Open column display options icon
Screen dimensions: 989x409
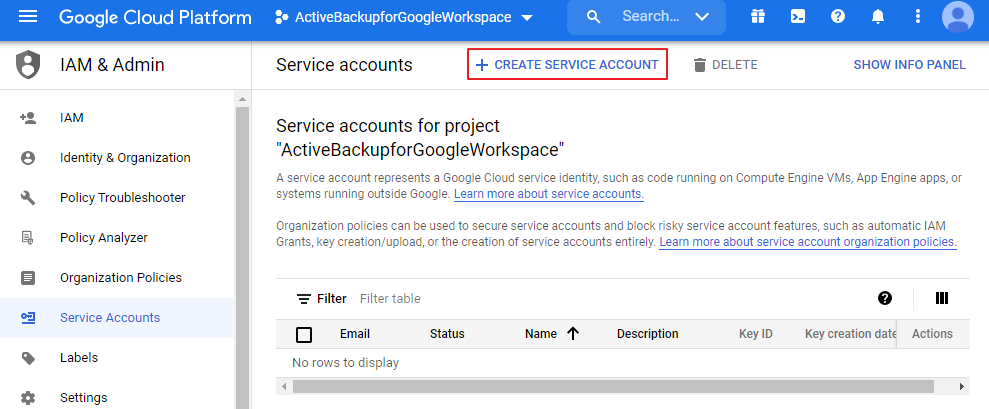click(941, 298)
